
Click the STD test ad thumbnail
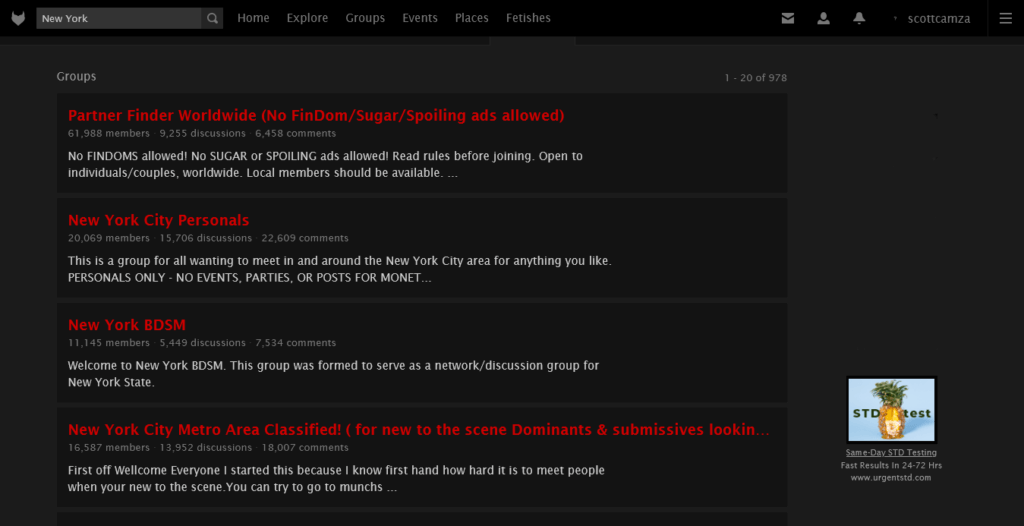point(891,410)
